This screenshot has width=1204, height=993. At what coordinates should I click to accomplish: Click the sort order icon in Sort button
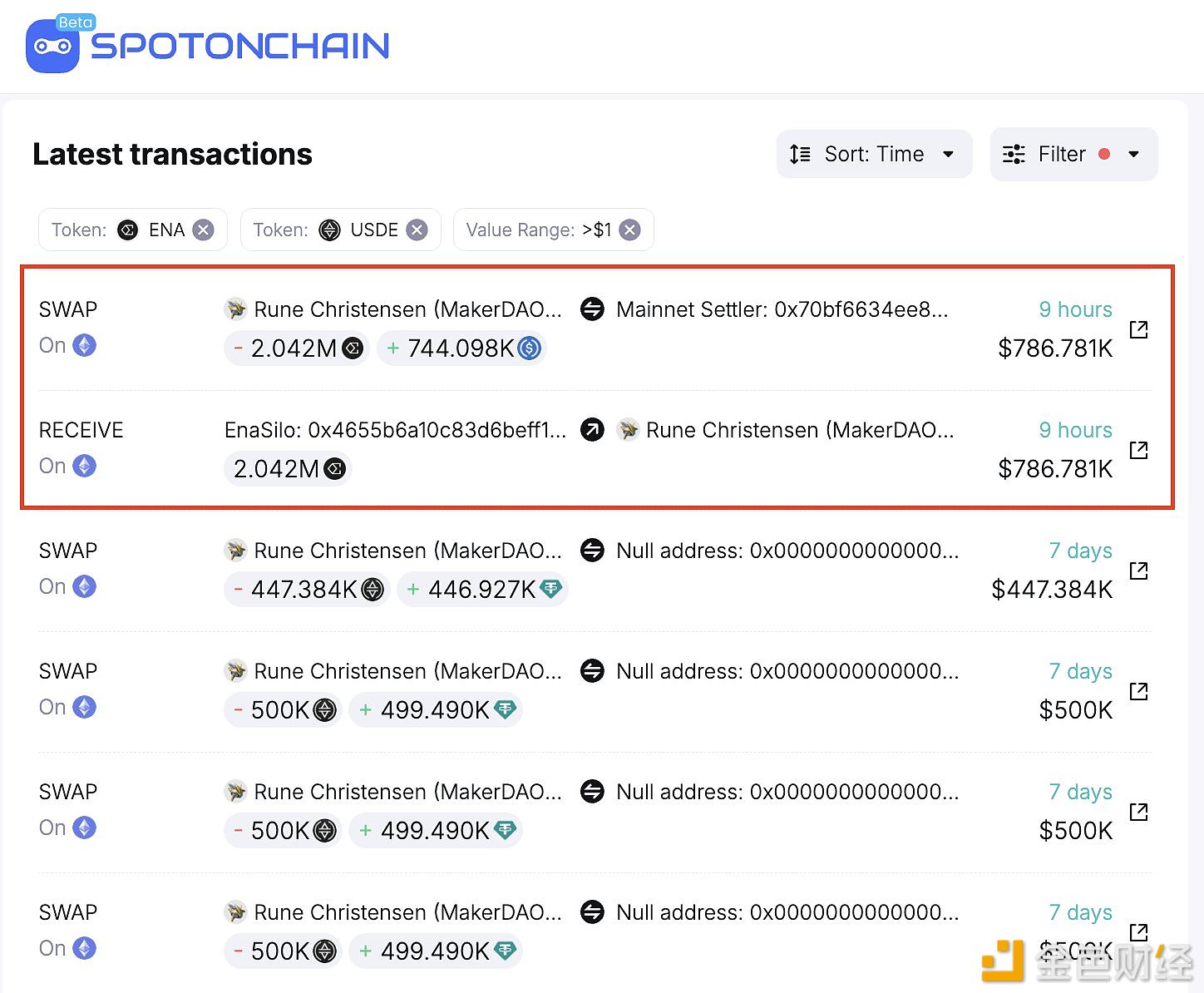pos(800,154)
